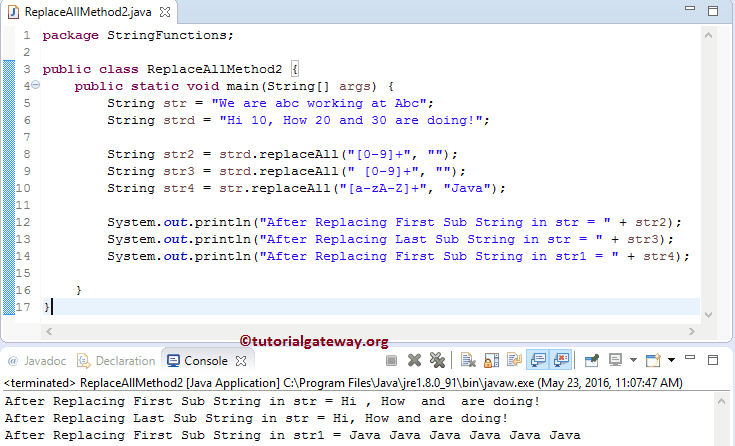Click Open Console icon
735x446 pixels.
coord(653,360)
